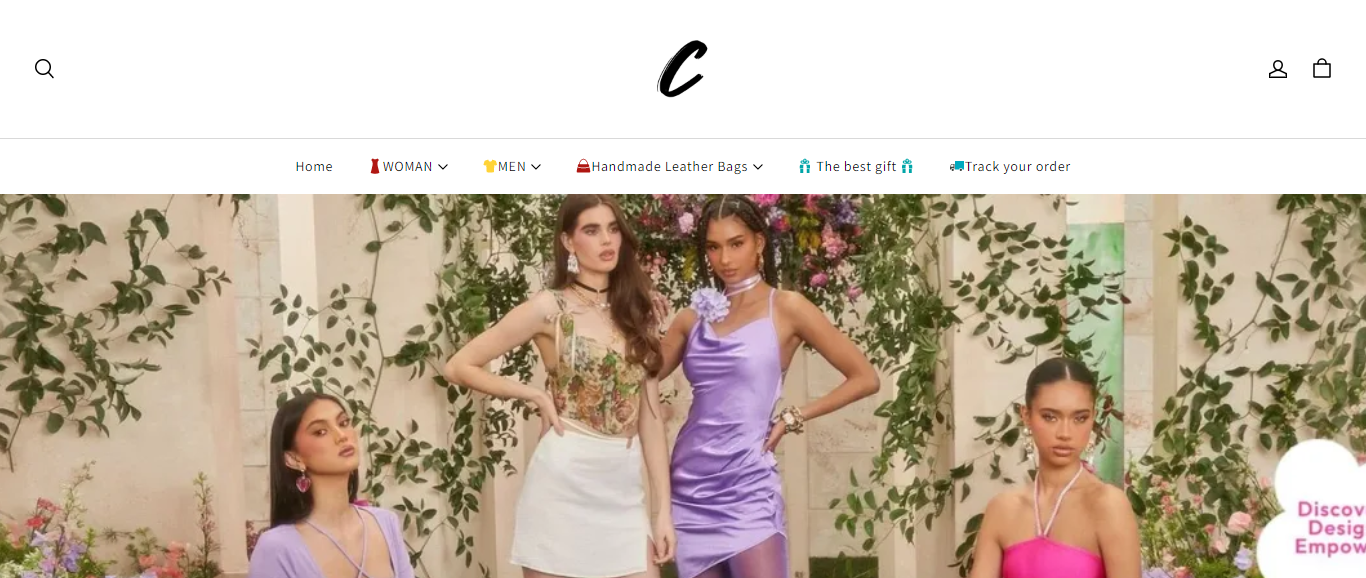Expand Handmade Leather Bags dropdown chevron

coord(758,167)
